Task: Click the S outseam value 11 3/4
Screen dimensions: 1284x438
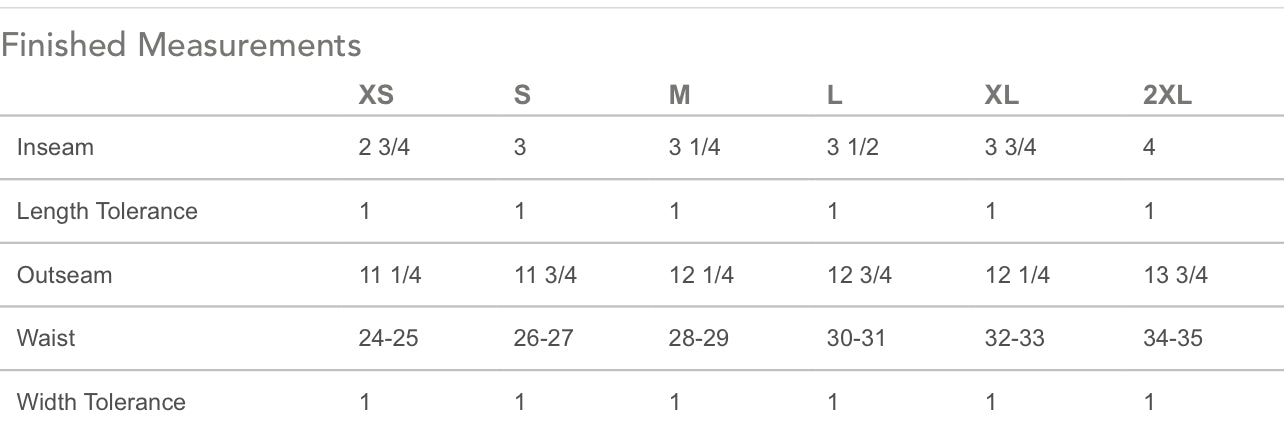Action: [x=545, y=275]
